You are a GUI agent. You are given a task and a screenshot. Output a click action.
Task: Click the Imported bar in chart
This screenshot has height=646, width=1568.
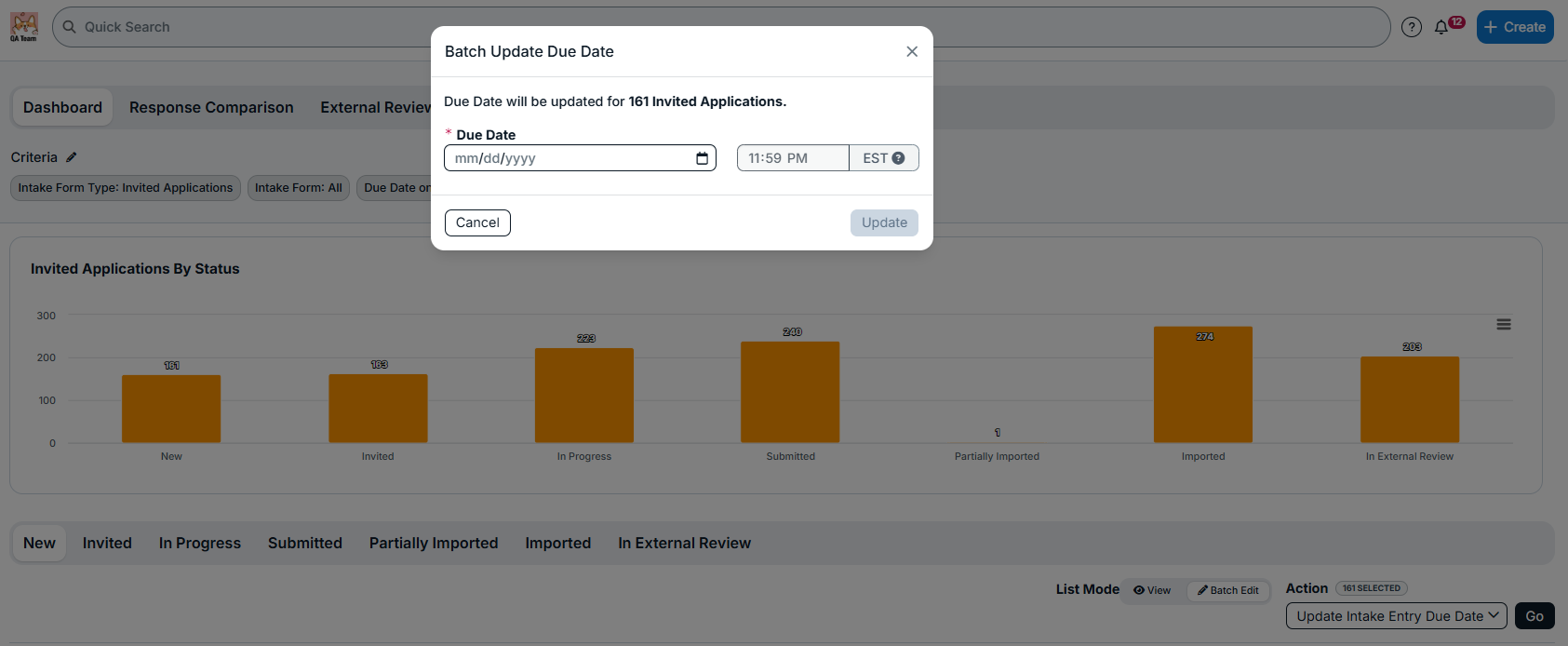point(1203,384)
